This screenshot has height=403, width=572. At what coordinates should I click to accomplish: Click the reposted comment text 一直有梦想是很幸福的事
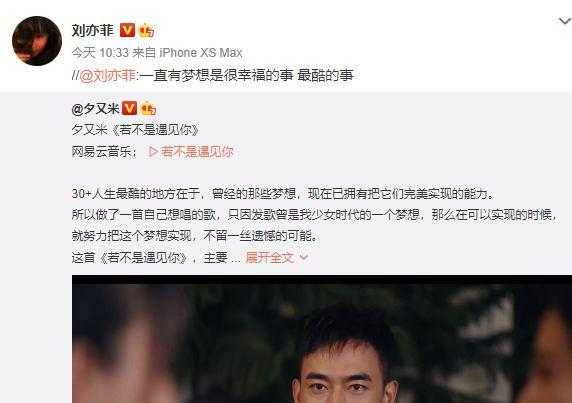217,75
